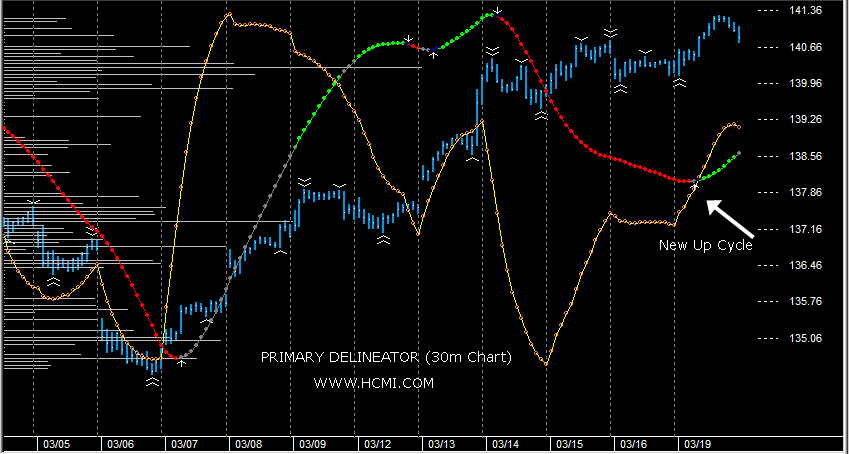Click the 137.86 price level label
Screen dimensions: 849x454
805,192
